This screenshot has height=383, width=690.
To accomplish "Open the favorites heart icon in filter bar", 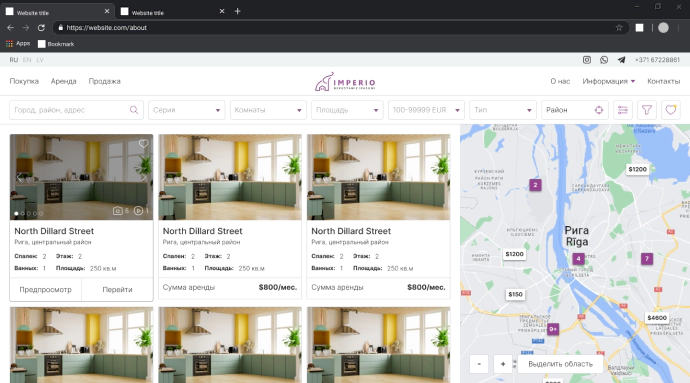I will (x=671, y=110).
